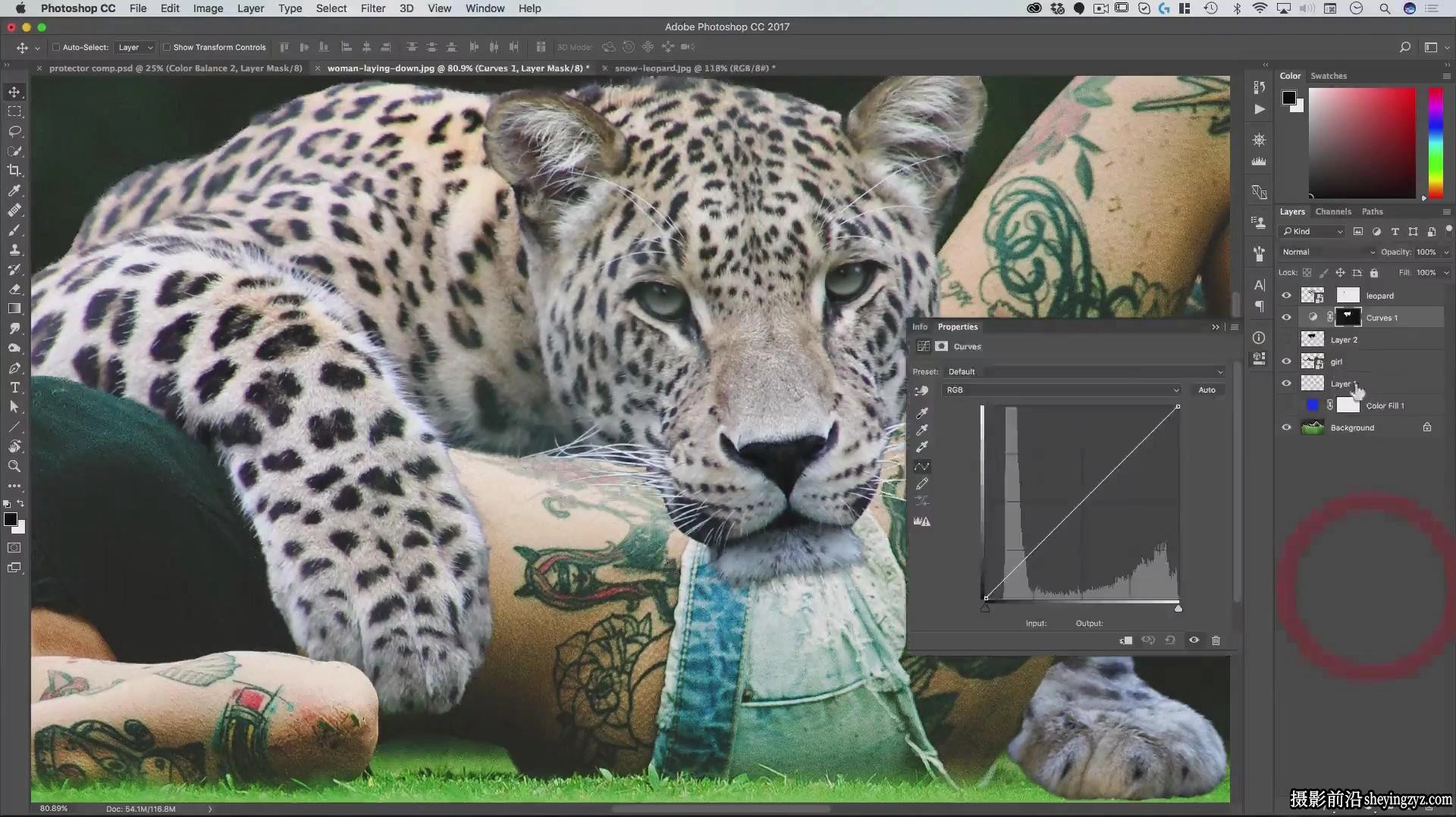Select the Crop tool
The height and width of the screenshot is (817, 1456).
(x=14, y=171)
